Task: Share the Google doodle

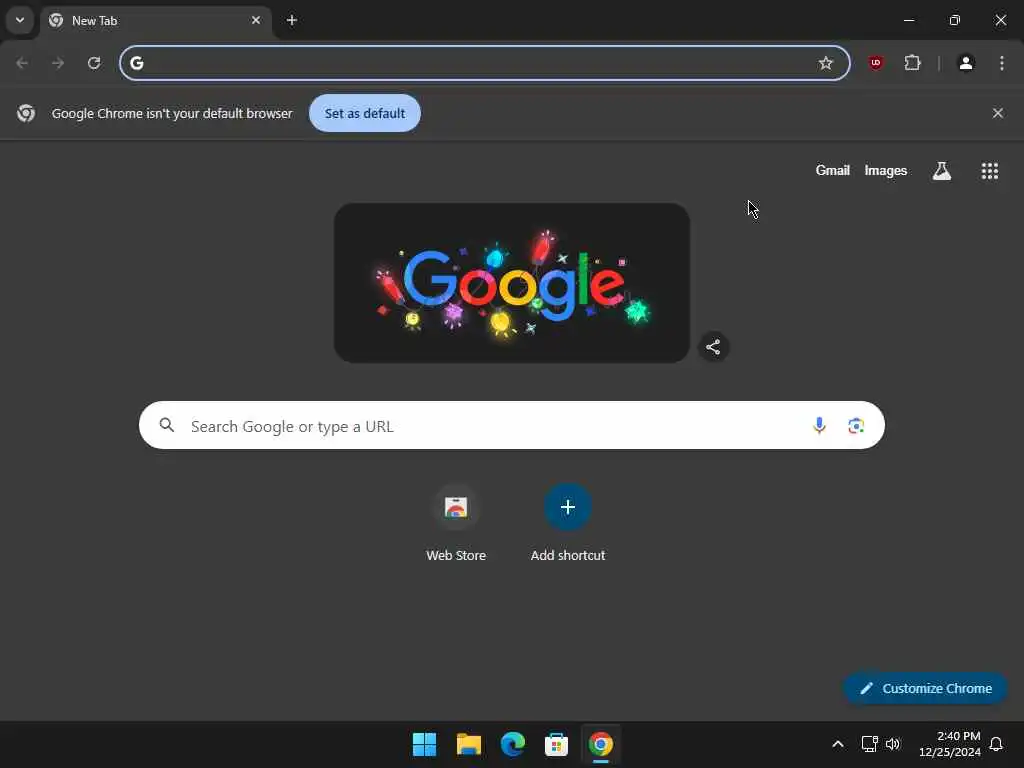Action: (x=713, y=347)
